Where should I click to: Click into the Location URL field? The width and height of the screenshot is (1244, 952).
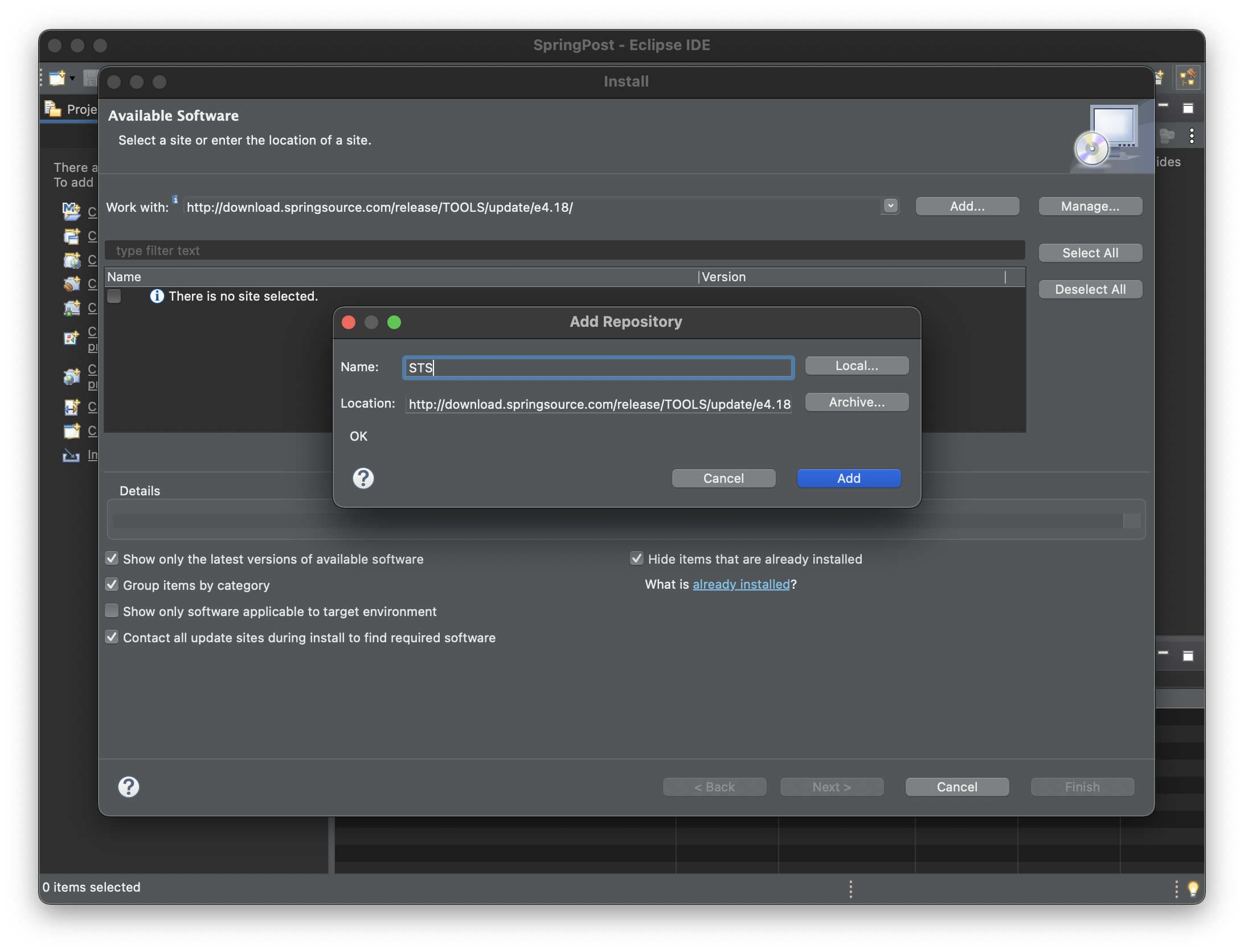598,404
